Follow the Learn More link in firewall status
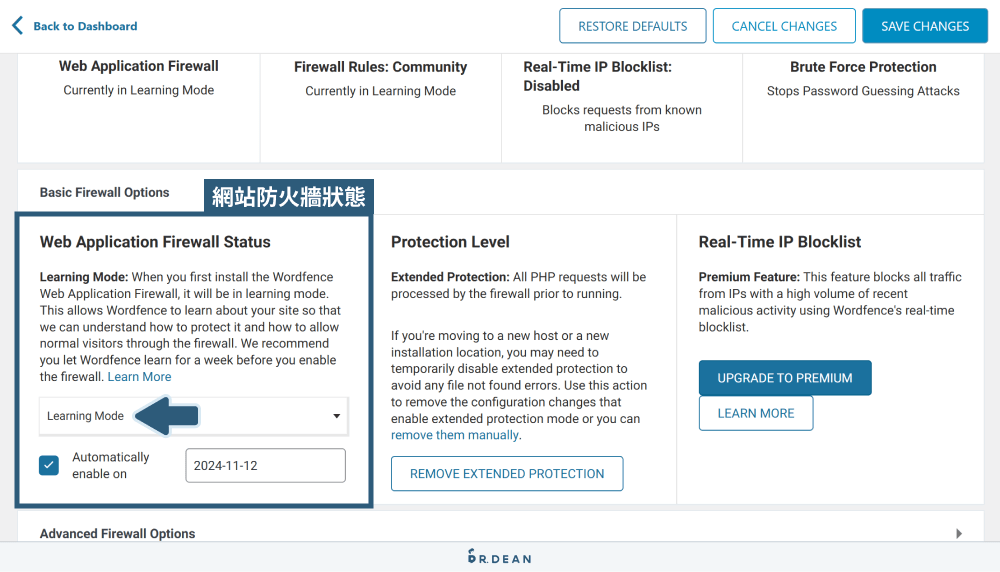 tap(139, 377)
